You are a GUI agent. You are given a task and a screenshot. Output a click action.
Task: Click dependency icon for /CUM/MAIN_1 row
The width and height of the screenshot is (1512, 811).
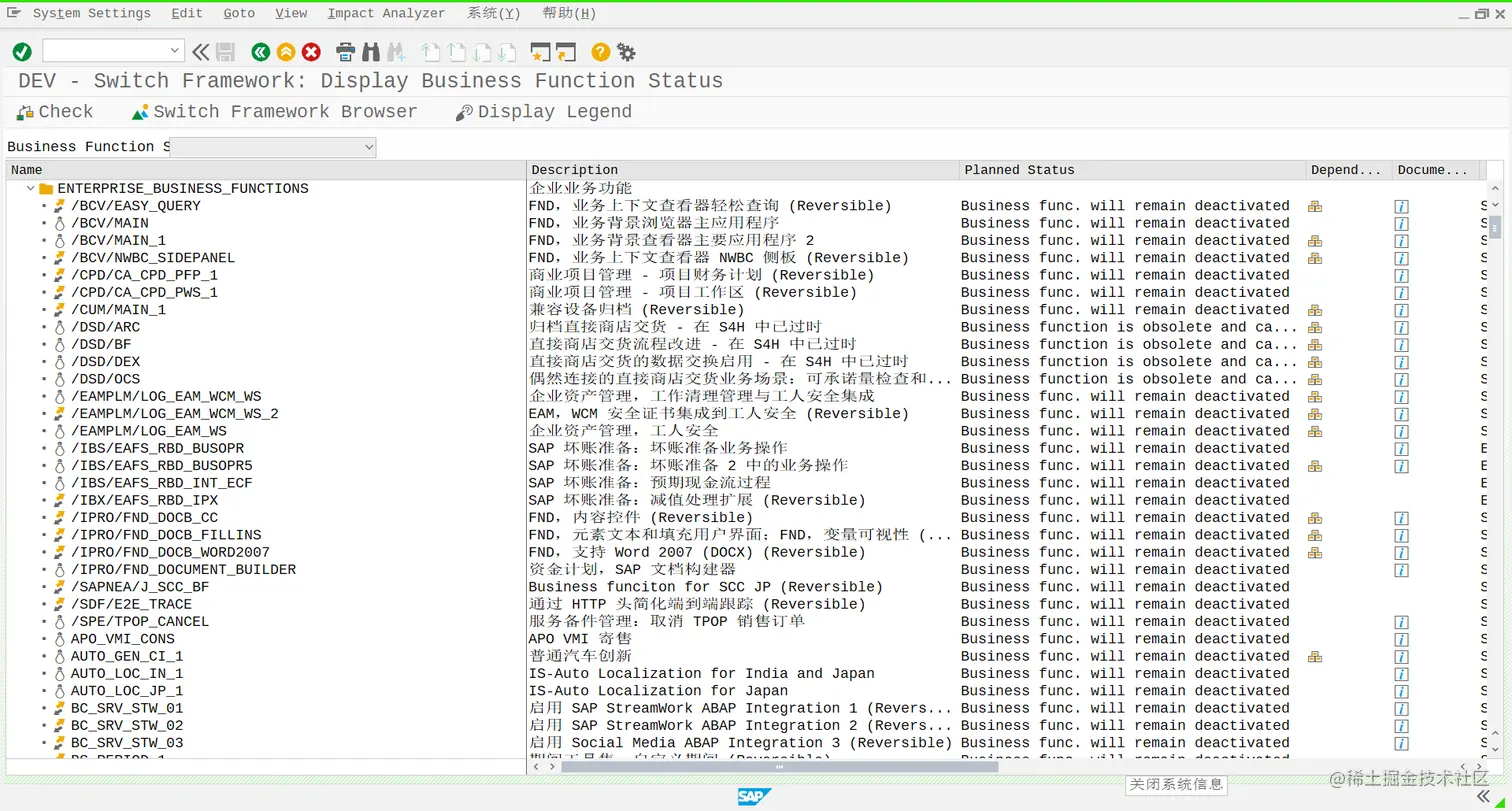(x=1315, y=310)
